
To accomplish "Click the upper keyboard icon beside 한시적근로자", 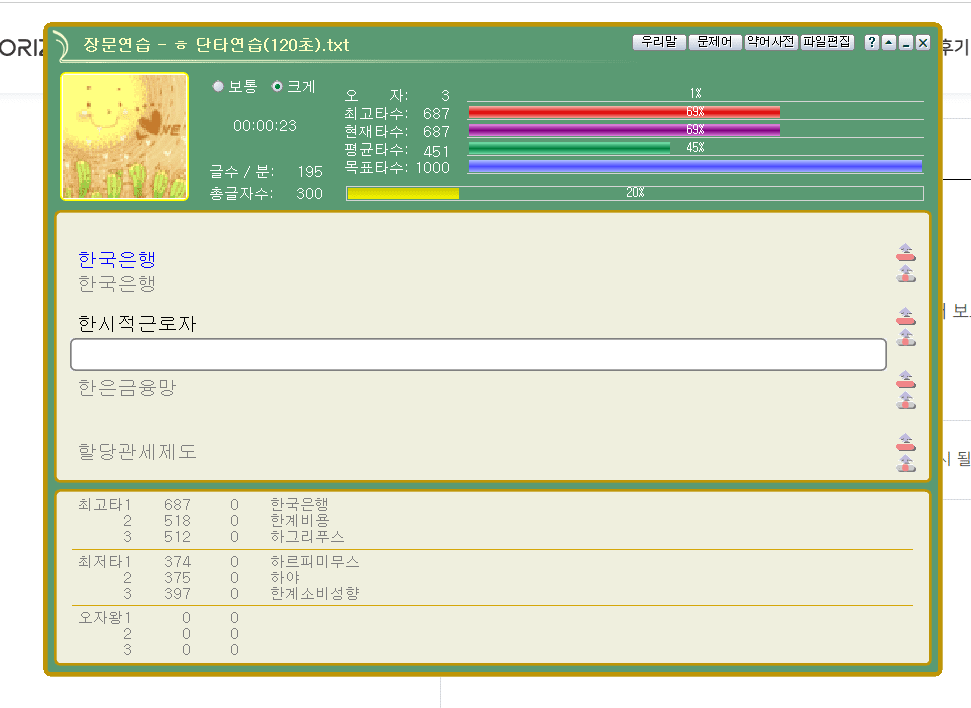I will tap(906, 316).
